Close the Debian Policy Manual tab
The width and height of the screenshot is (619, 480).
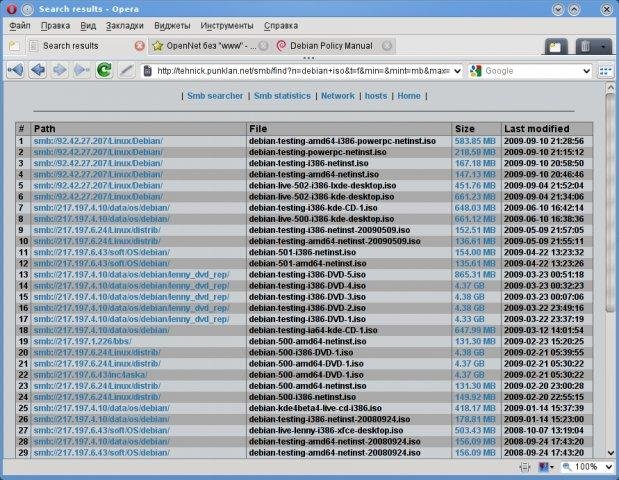tap(387, 46)
